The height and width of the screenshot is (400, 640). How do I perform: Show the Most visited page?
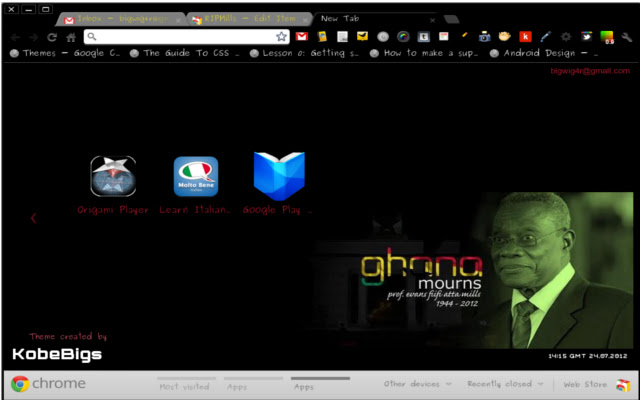(x=186, y=384)
